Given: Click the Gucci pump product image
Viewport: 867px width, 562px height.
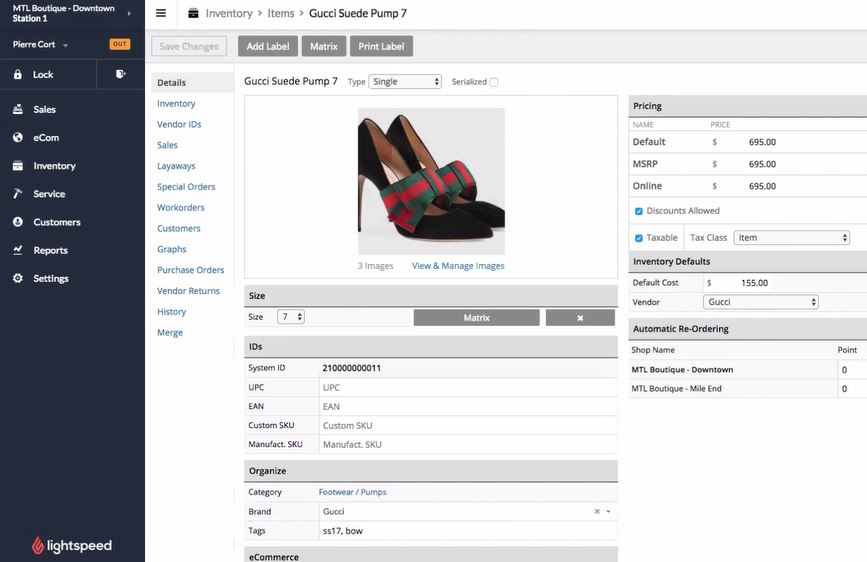Looking at the screenshot, I should pyautogui.click(x=431, y=181).
